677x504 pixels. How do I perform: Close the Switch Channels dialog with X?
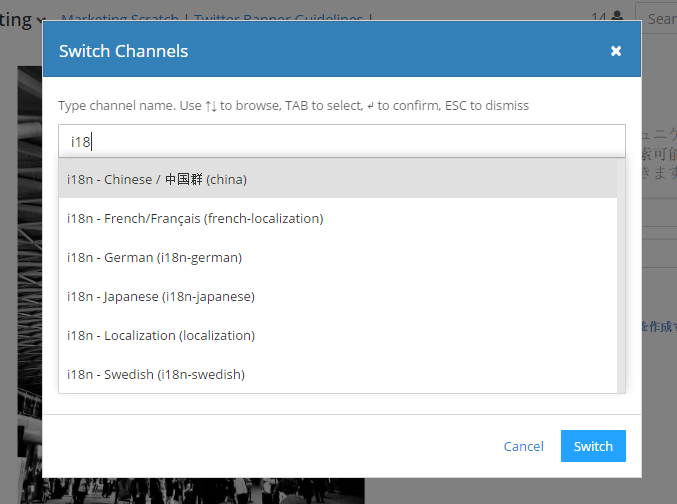tap(616, 51)
